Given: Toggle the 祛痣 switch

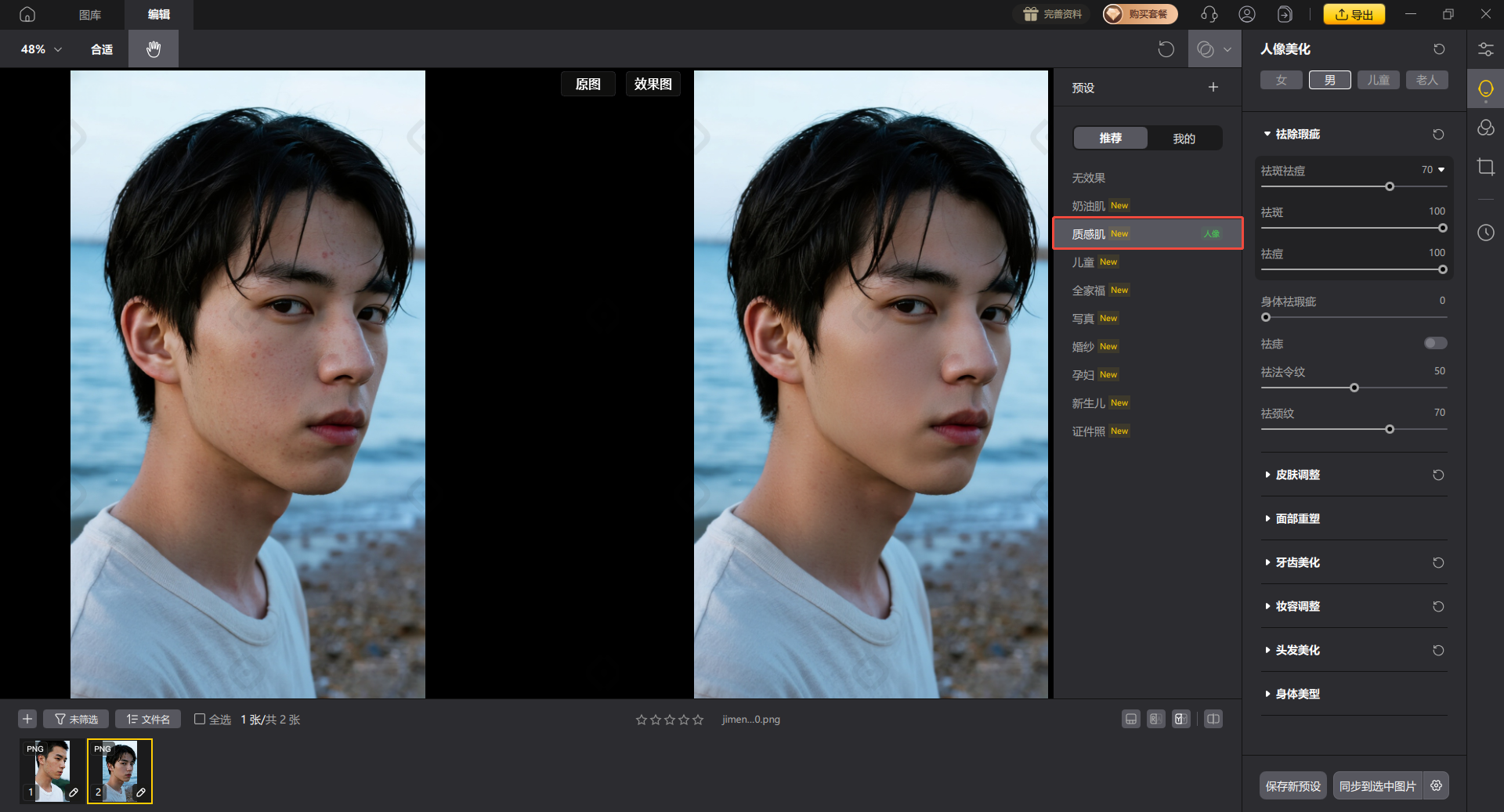Looking at the screenshot, I should (1435, 343).
